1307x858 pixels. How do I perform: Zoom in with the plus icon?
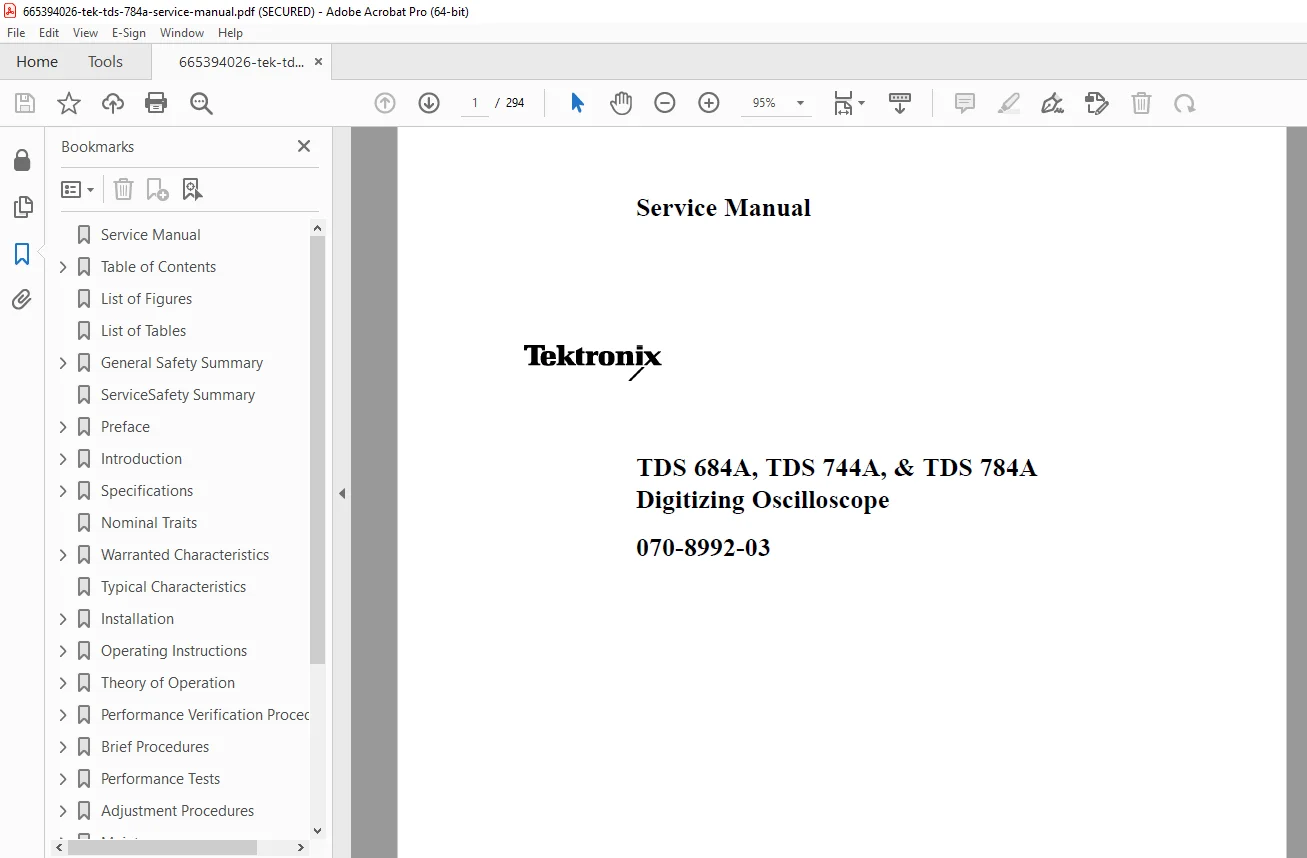[x=709, y=103]
